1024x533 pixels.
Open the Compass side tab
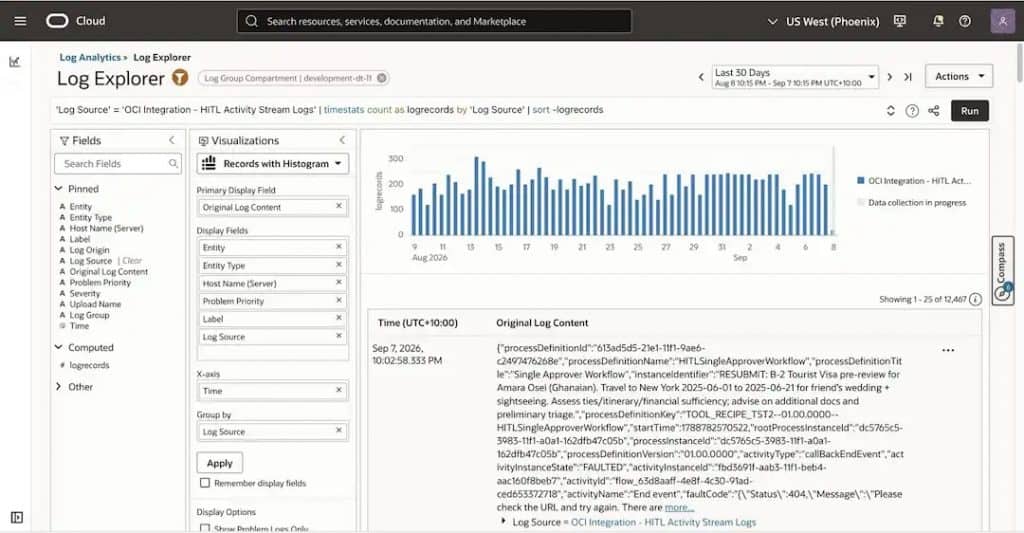point(1002,270)
